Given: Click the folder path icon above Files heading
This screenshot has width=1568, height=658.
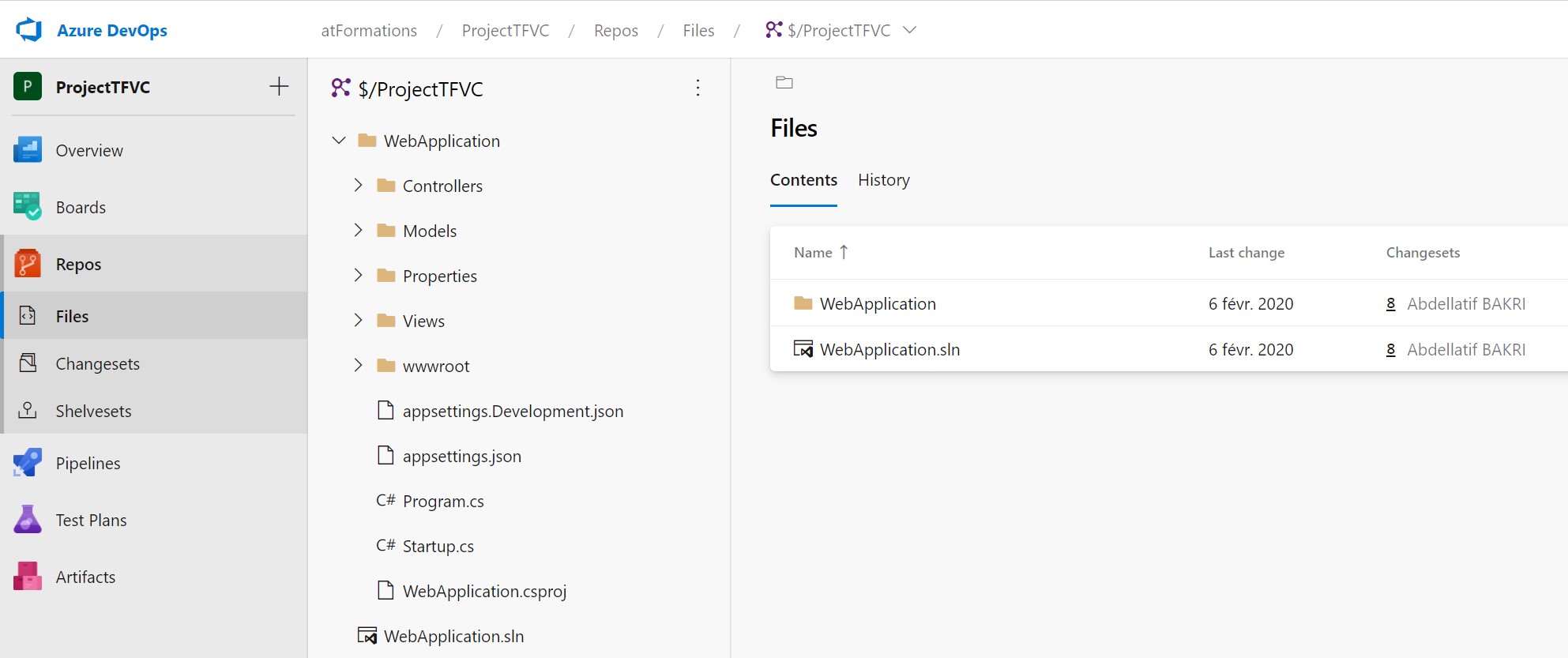Looking at the screenshot, I should [x=784, y=82].
